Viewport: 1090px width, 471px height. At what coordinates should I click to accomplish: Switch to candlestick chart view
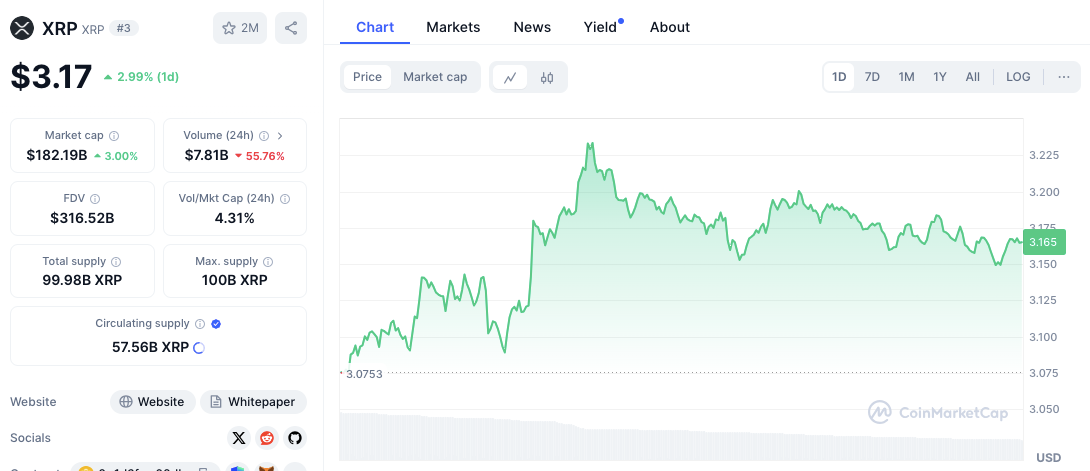click(547, 77)
